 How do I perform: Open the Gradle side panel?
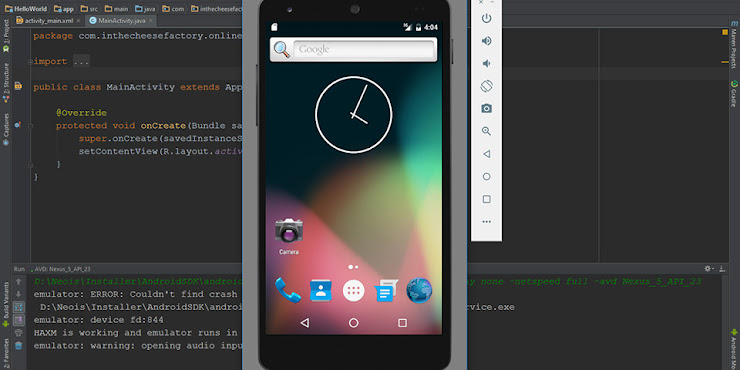click(734, 93)
